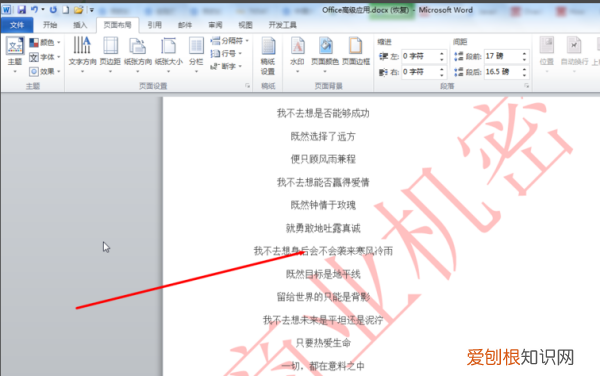Adjust the 段前 spacing spinner arrows
Screen dimensions: 600x376
coord(525,57)
